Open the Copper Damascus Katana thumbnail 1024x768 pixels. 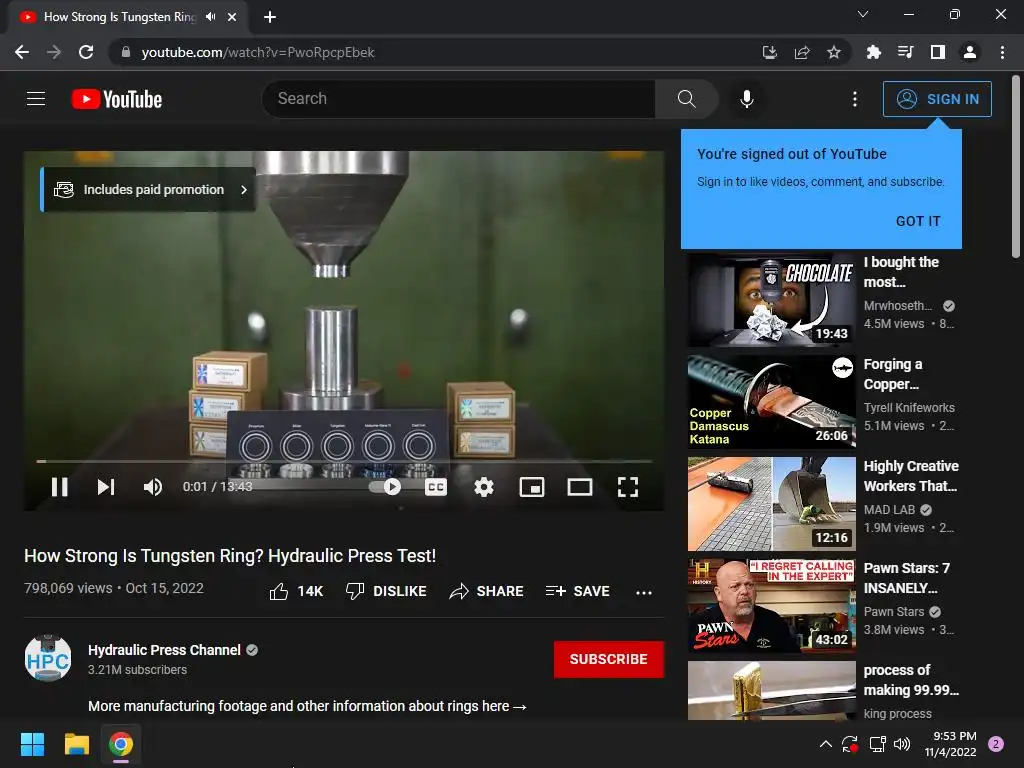(771, 402)
